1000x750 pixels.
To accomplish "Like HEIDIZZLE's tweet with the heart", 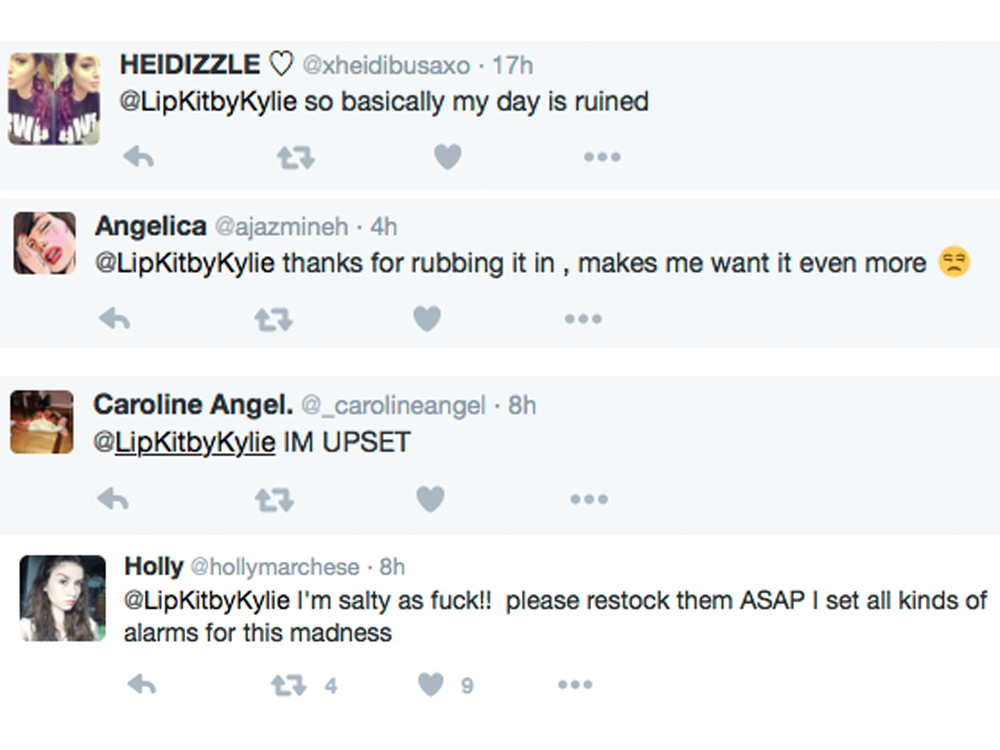I will coord(448,157).
